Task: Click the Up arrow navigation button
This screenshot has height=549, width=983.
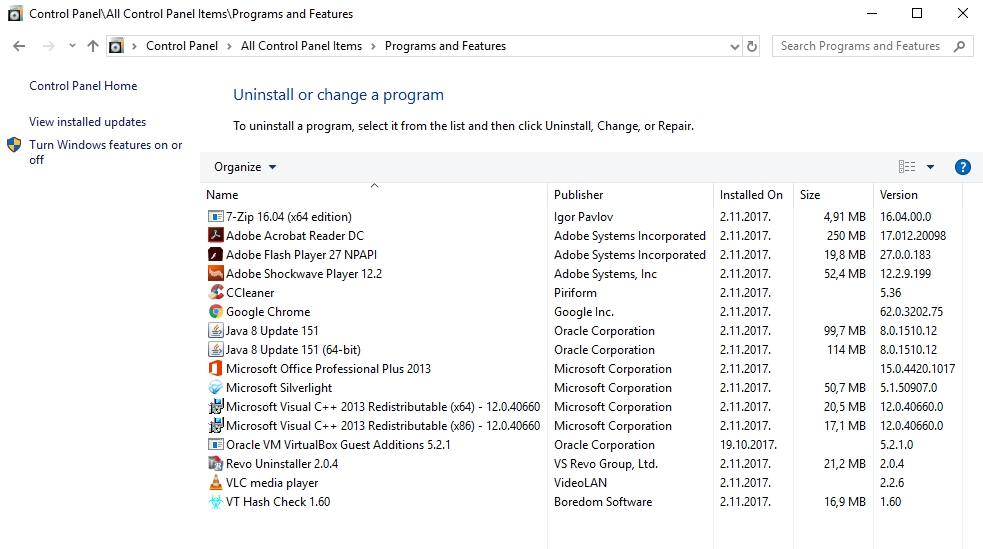Action: point(93,46)
